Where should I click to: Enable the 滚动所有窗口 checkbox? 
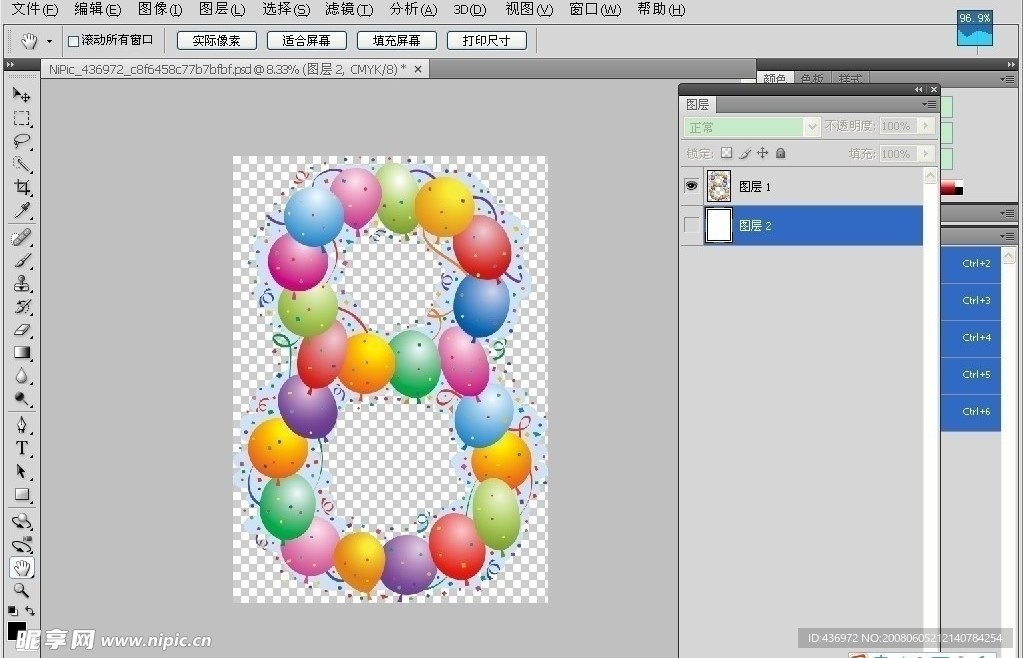[x=74, y=41]
